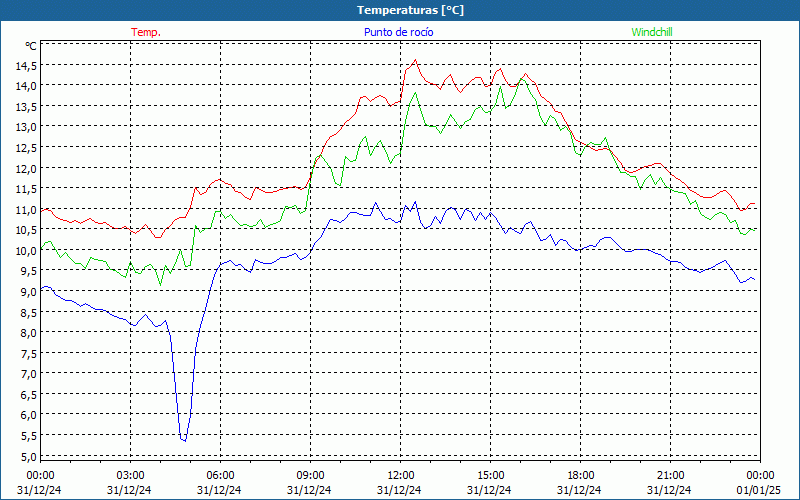Click the "8,0" y-axis value

(29, 333)
